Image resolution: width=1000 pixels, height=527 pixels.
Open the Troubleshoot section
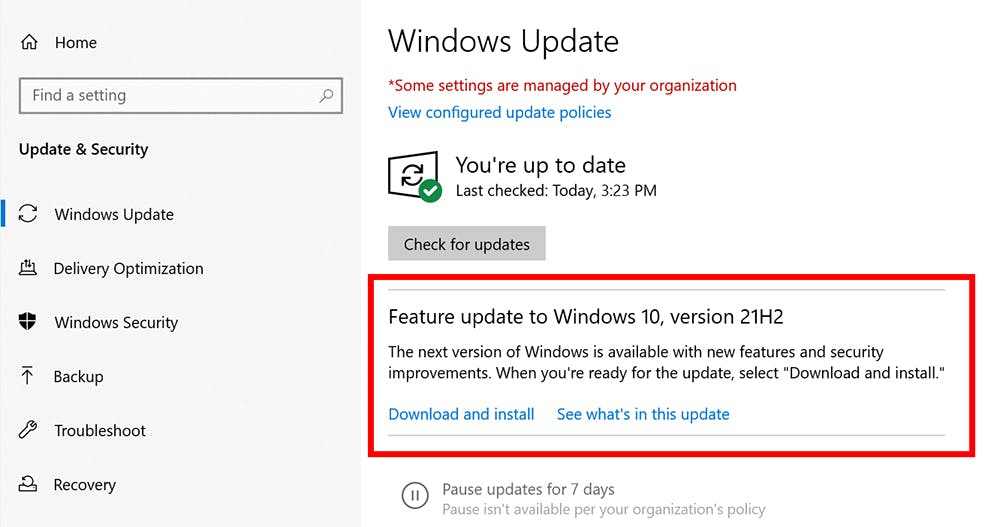[100, 430]
